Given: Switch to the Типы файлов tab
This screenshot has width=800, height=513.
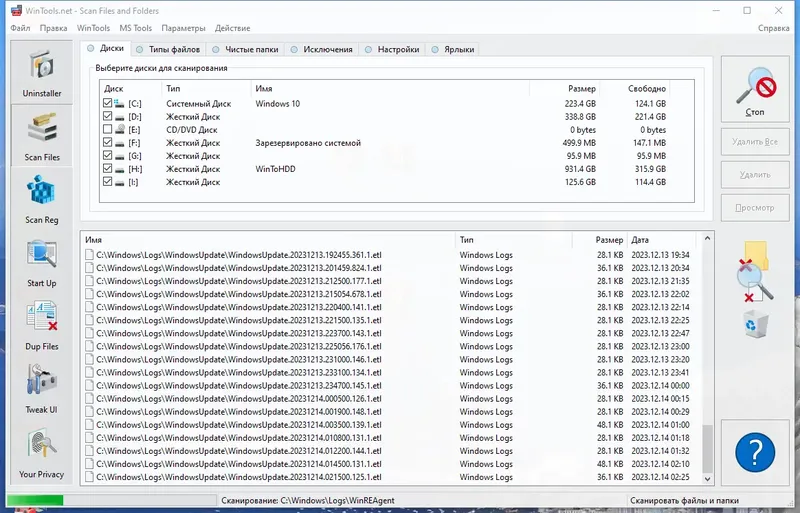Looking at the screenshot, I should click(168, 50).
